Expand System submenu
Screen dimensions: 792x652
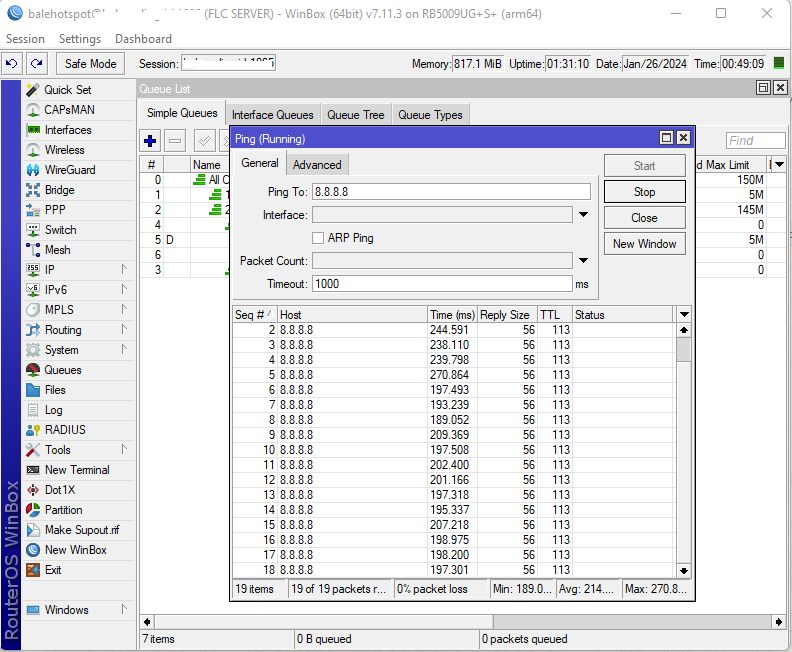(124, 349)
